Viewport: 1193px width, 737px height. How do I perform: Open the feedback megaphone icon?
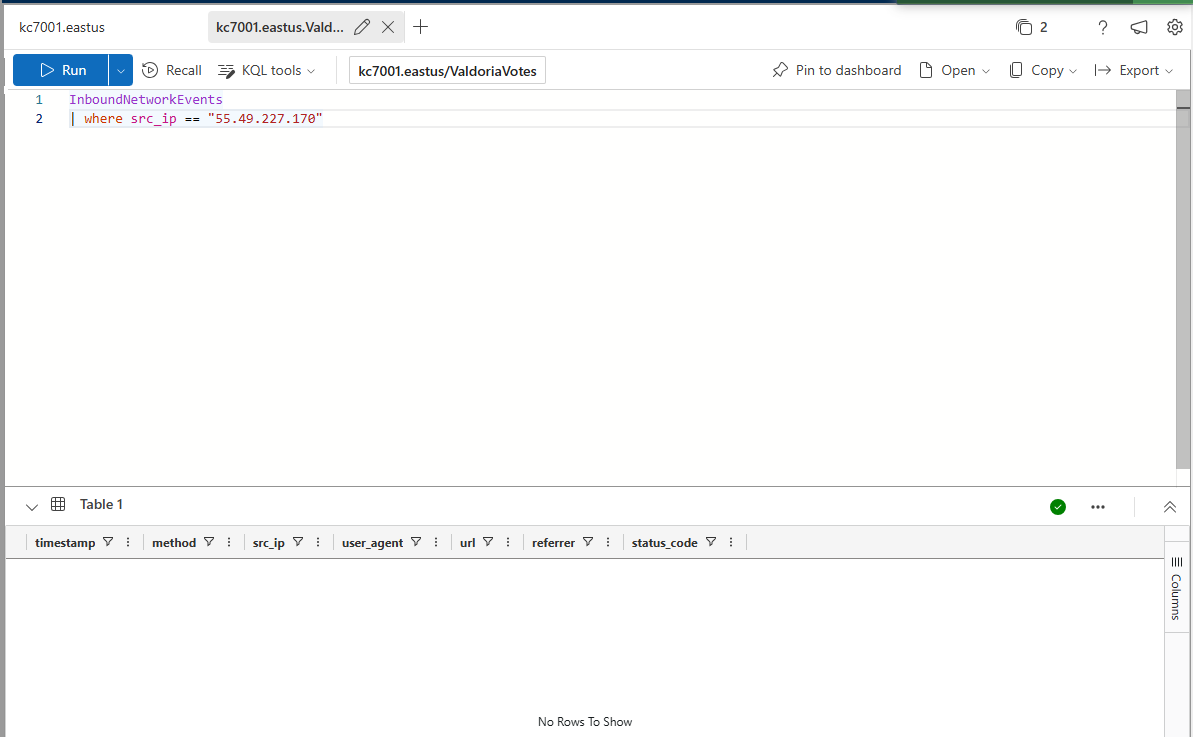click(x=1139, y=27)
